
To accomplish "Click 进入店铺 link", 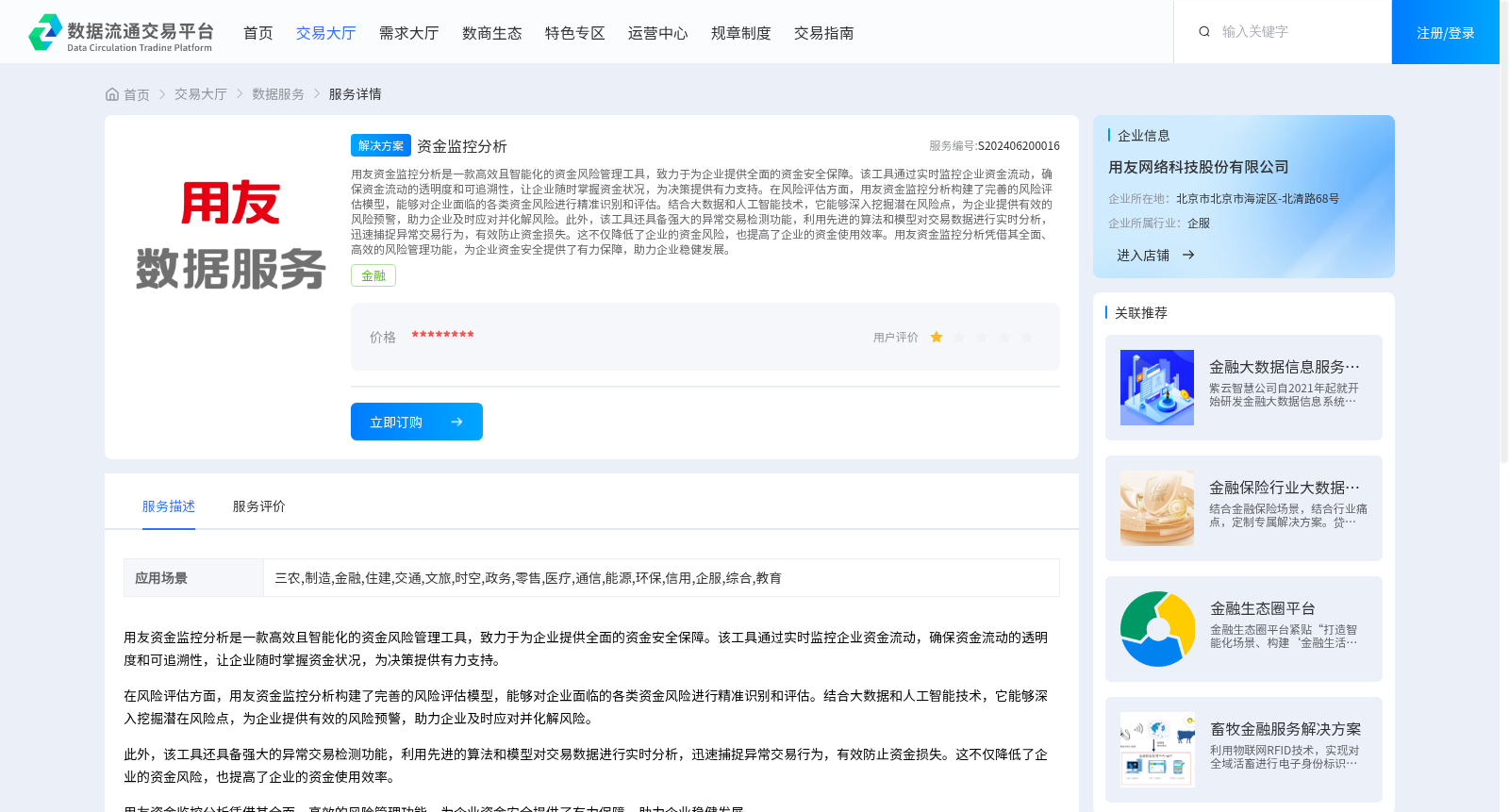I will 1143,255.
